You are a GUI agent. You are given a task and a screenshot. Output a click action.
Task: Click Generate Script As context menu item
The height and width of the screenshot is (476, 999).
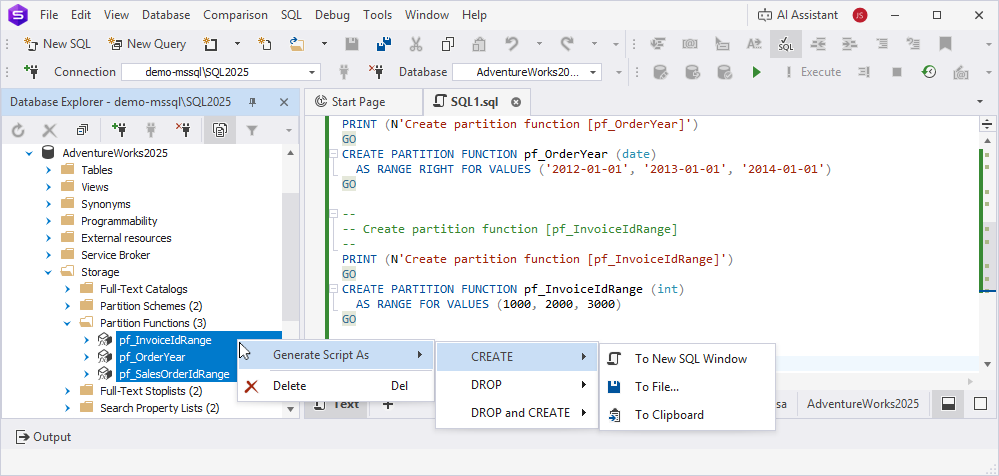(336, 355)
